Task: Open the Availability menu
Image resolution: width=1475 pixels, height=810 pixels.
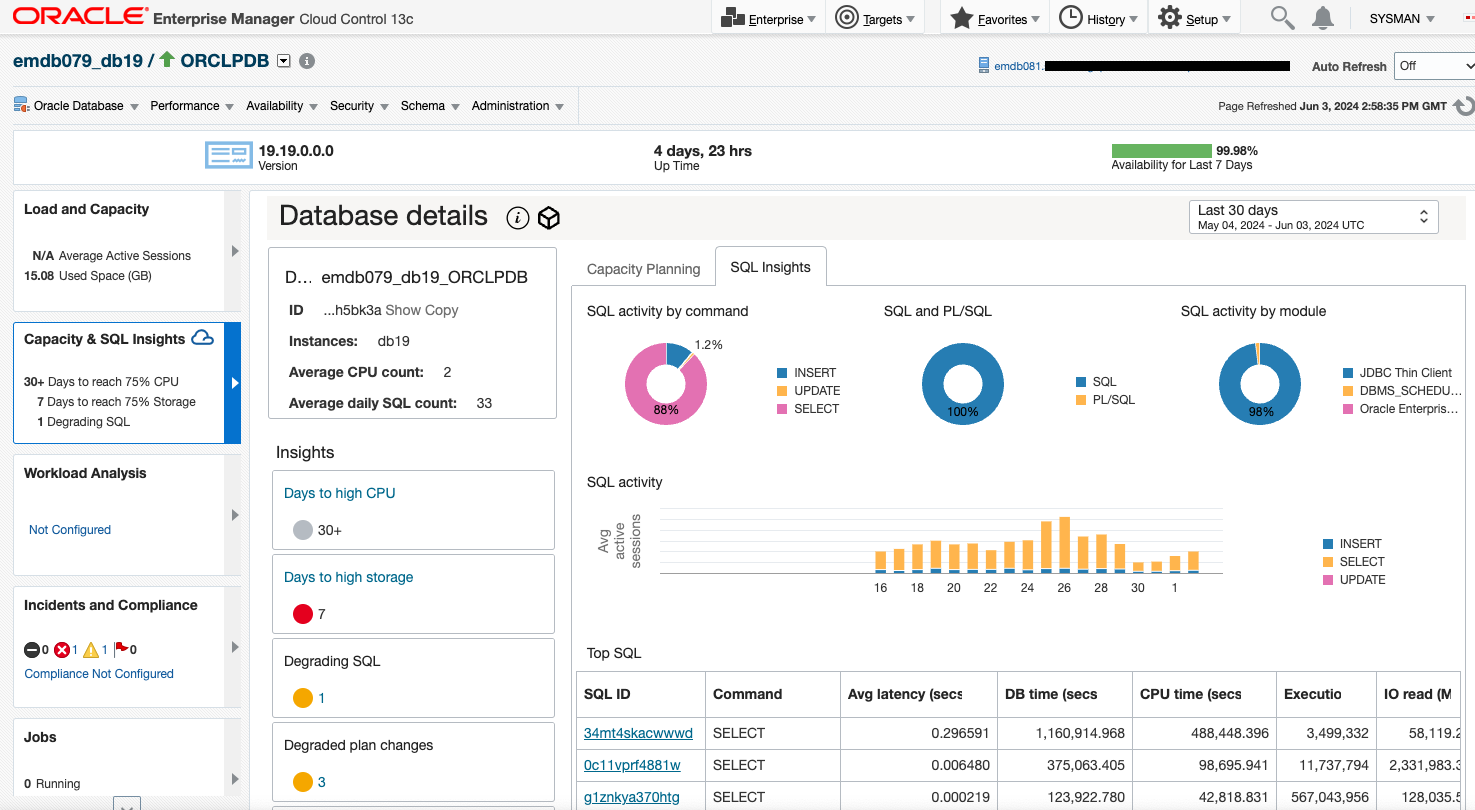Action: pyautogui.click(x=282, y=106)
